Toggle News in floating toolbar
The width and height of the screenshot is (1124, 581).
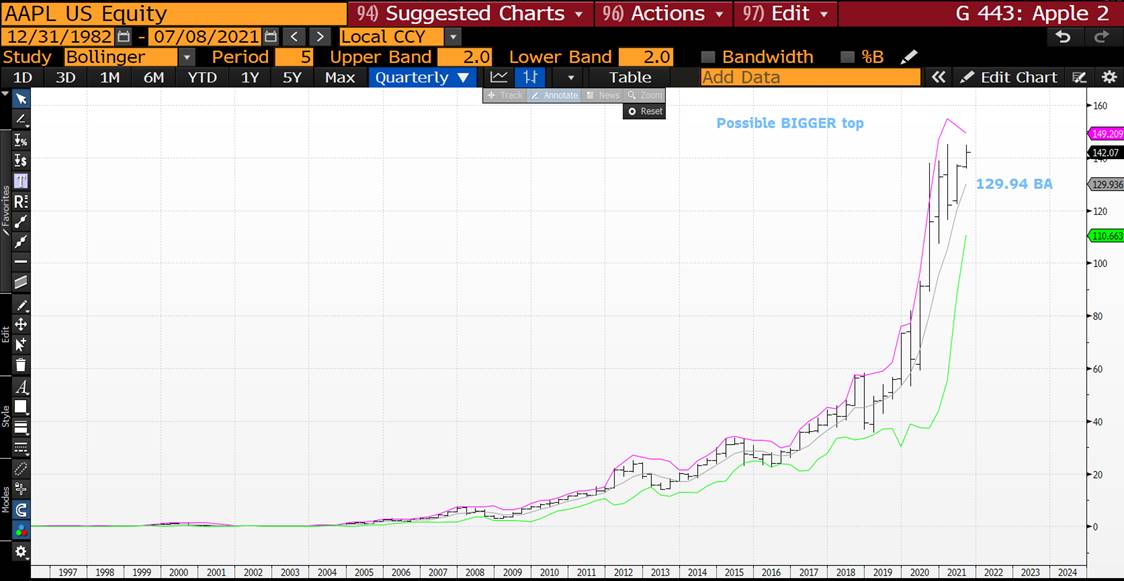click(602, 95)
